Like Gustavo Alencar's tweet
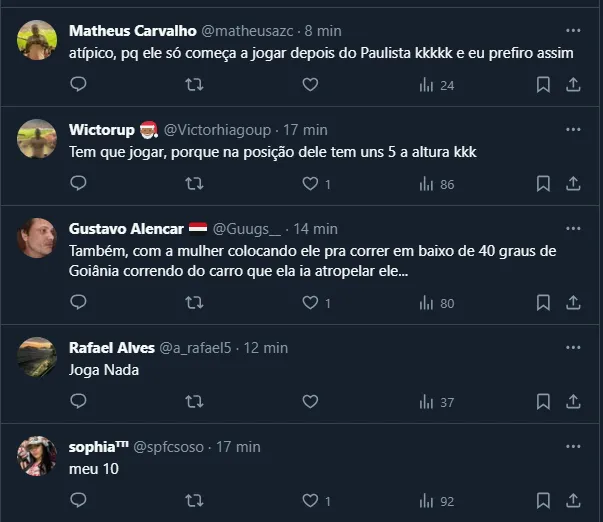Screen dimensions: 603x522 click(310, 303)
